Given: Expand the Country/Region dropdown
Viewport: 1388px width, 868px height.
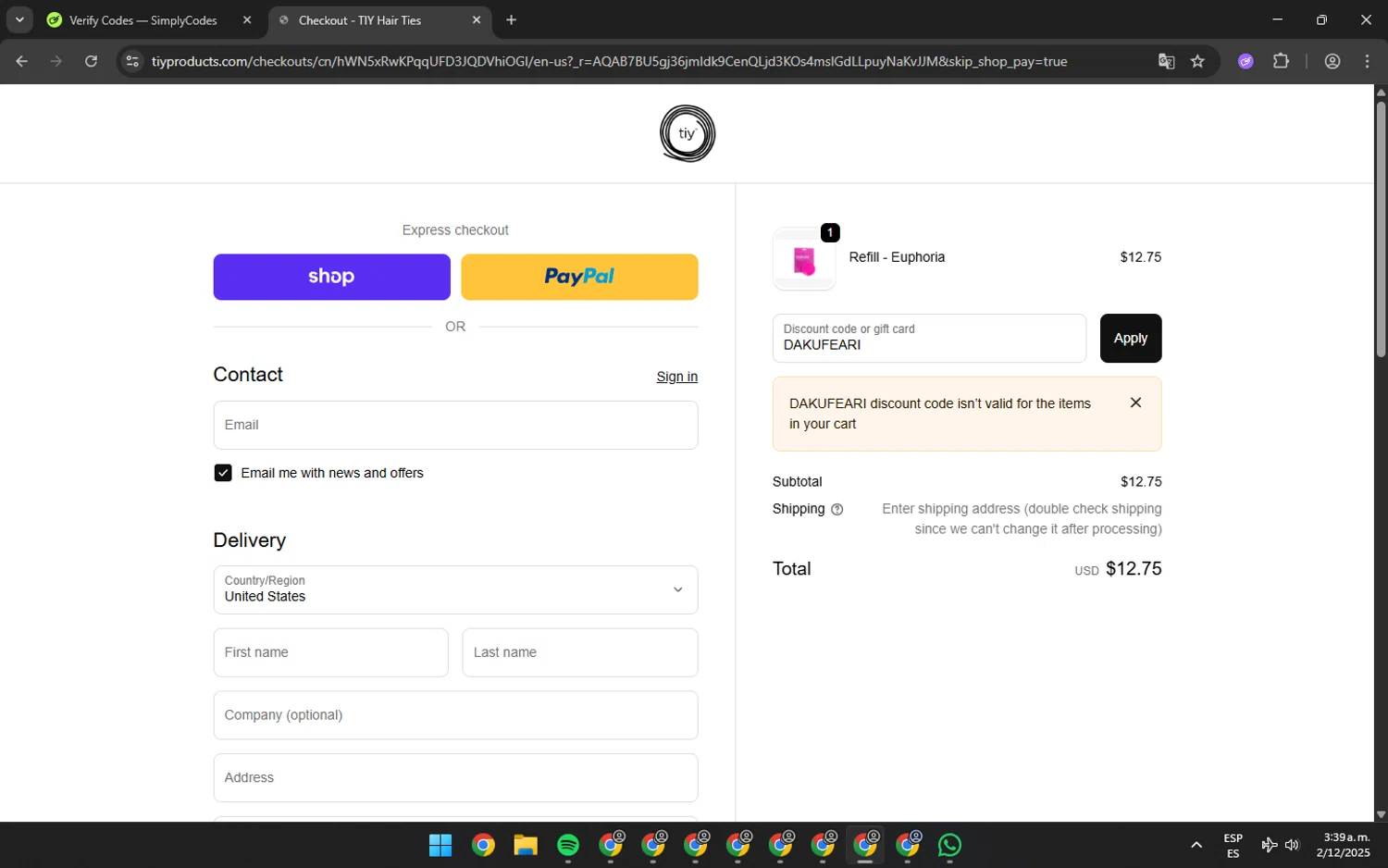Looking at the screenshot, I should pos(455,590).
